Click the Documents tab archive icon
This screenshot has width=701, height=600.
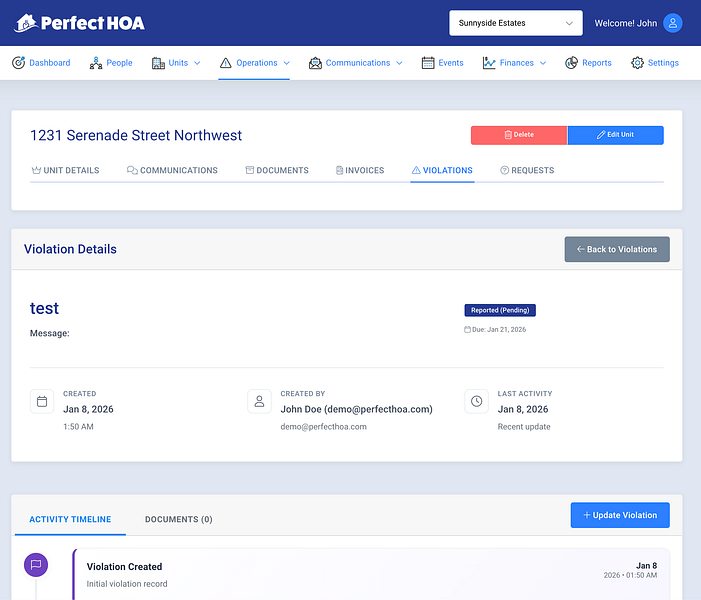[249, 170]
